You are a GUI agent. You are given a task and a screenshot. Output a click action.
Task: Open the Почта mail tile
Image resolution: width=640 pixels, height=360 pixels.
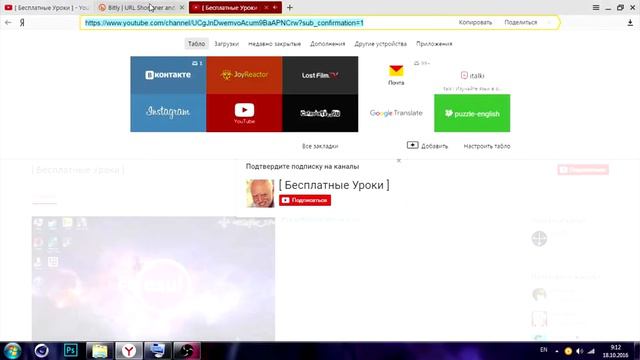pos(396,75)
